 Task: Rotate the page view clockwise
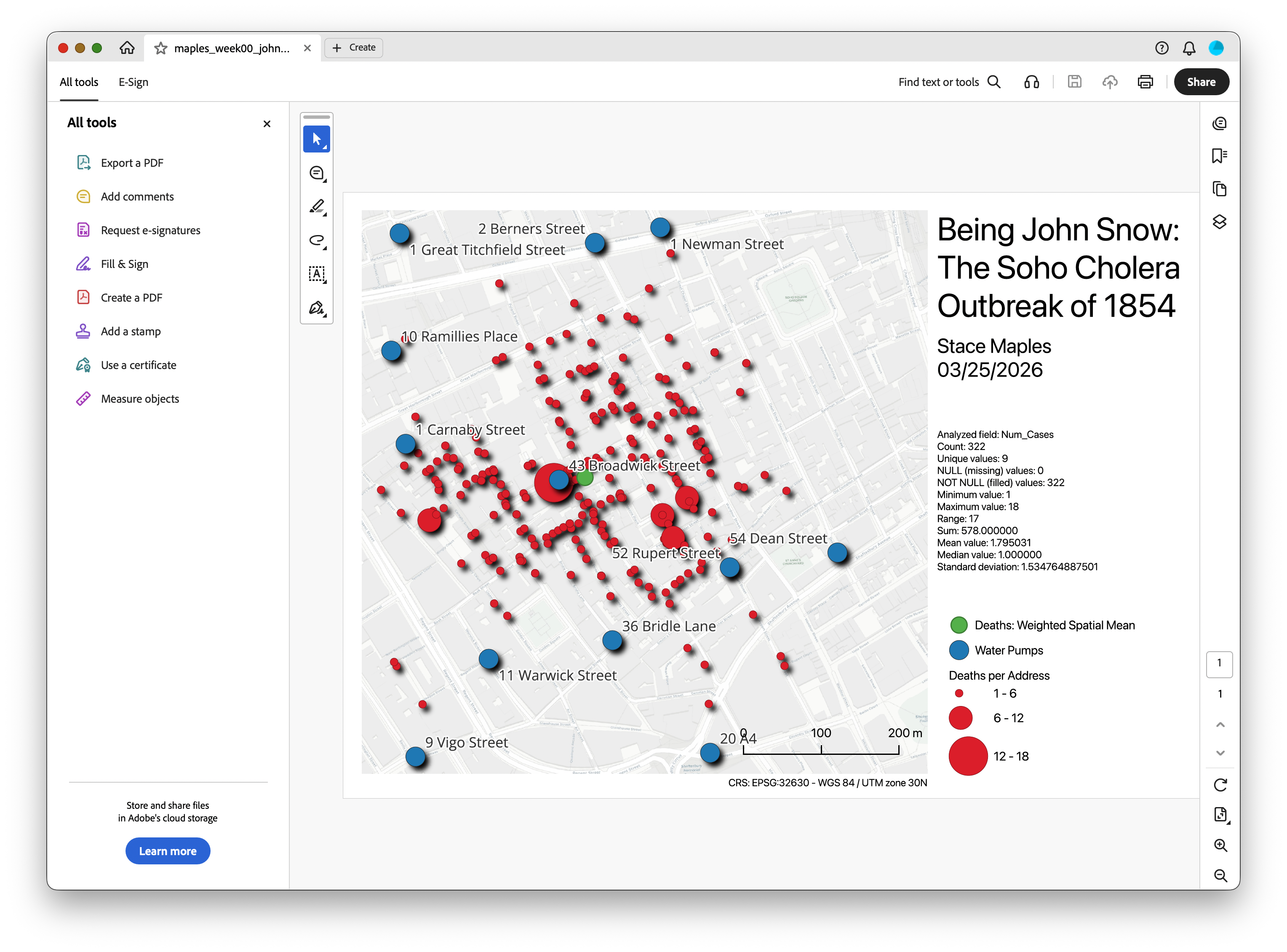click(1220, 785)
